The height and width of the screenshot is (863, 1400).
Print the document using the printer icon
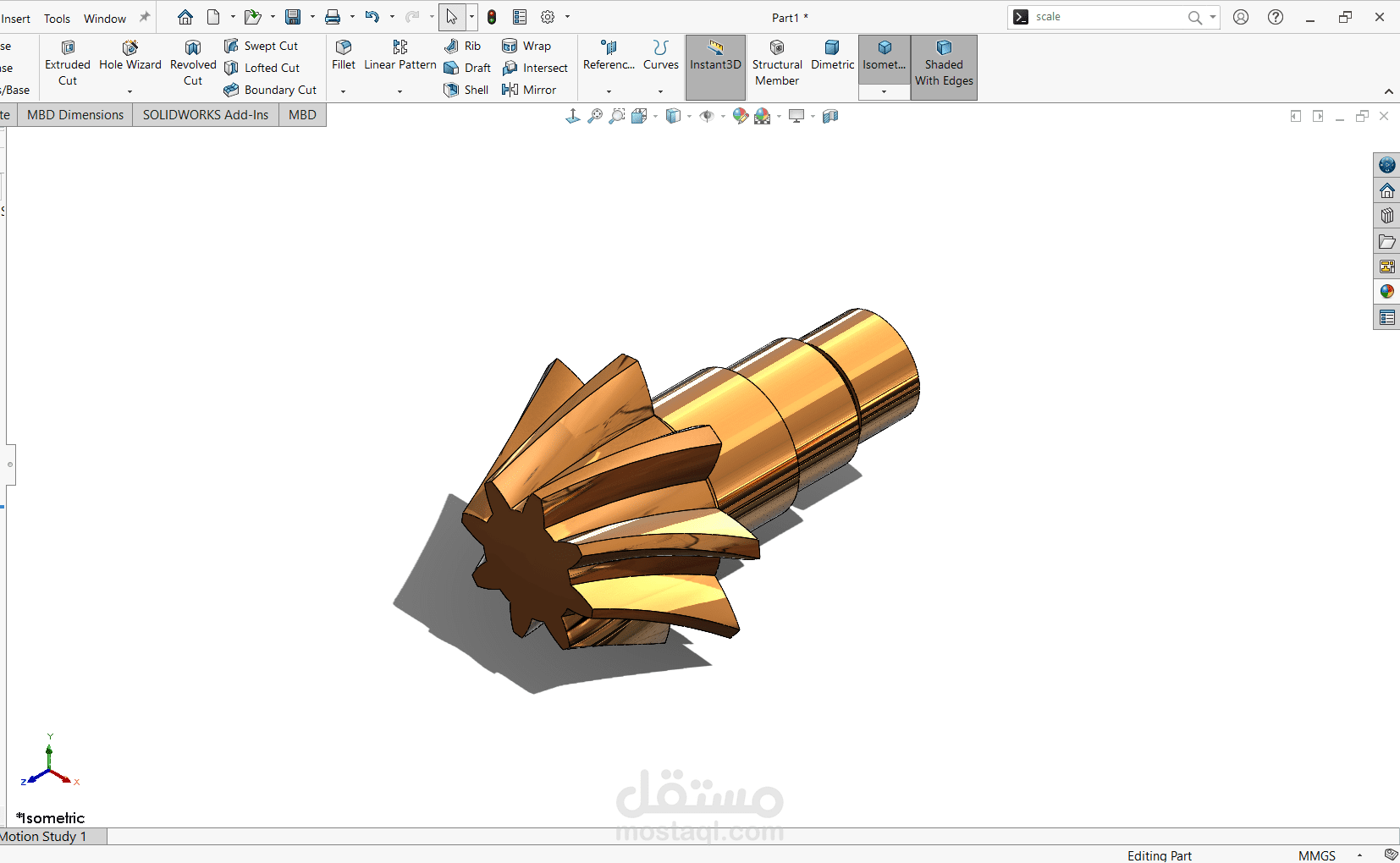point(333,17)
